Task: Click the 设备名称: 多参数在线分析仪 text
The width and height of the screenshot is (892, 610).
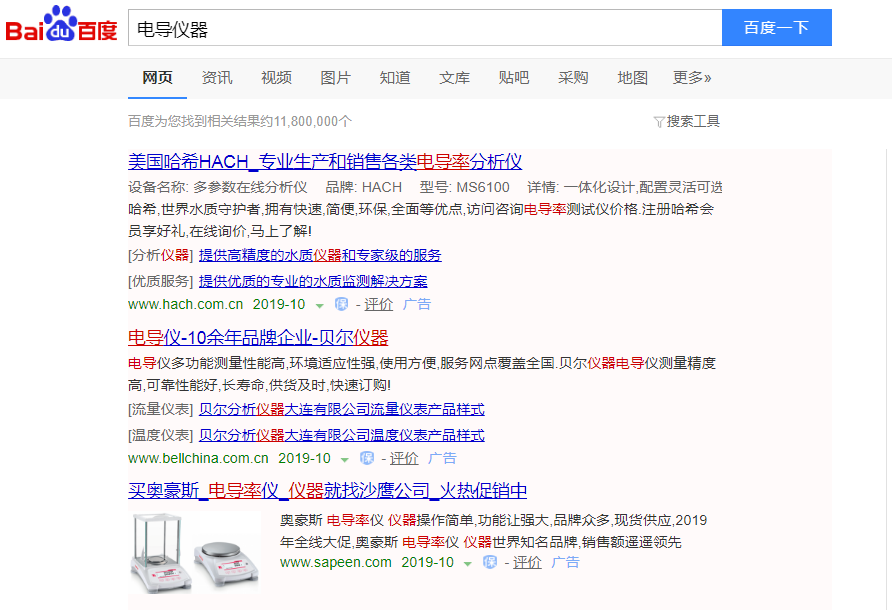Action: pyautogui.click(x=218, y=187)
